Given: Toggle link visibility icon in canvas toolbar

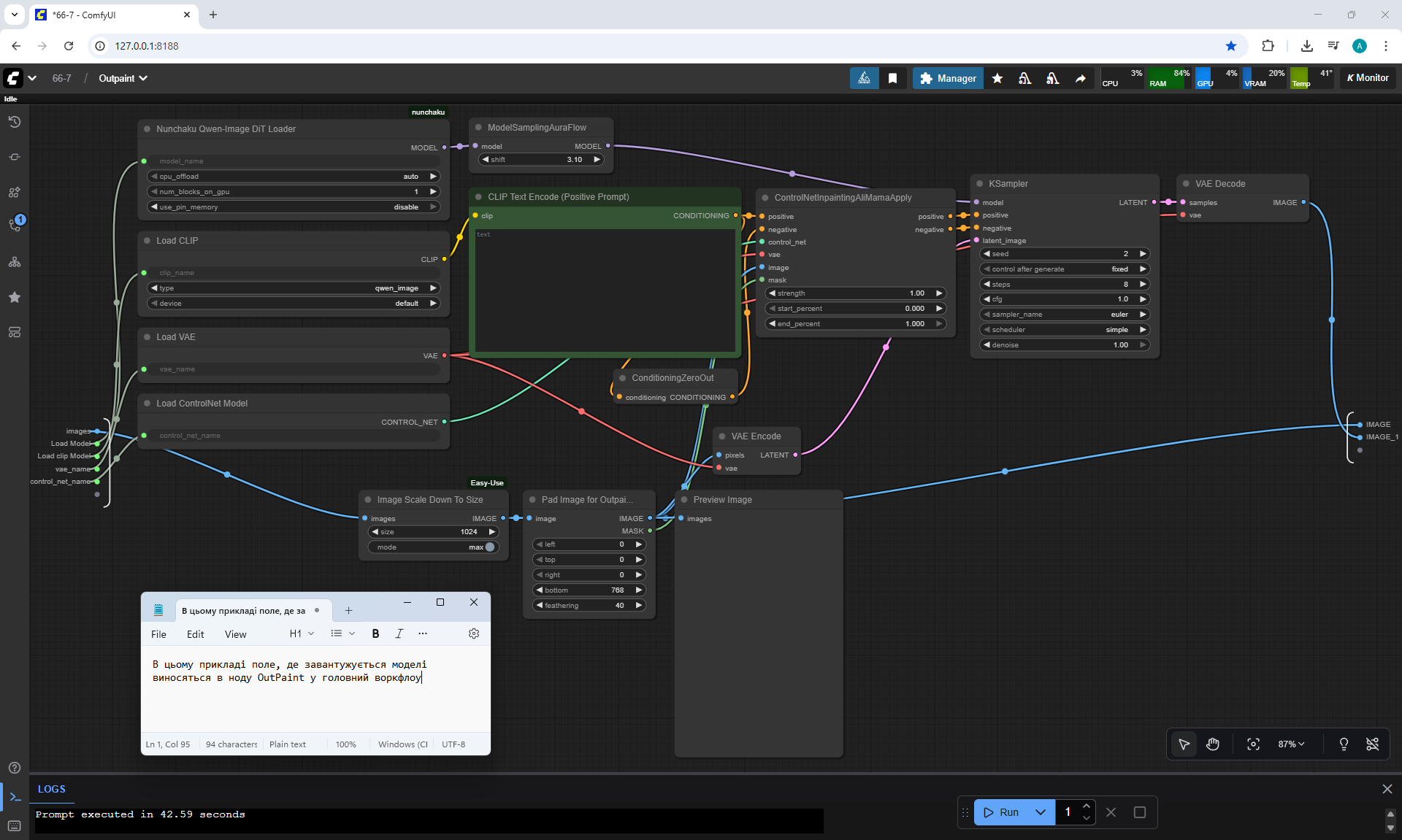Looking at the screenshot, I should (1372, 744).
